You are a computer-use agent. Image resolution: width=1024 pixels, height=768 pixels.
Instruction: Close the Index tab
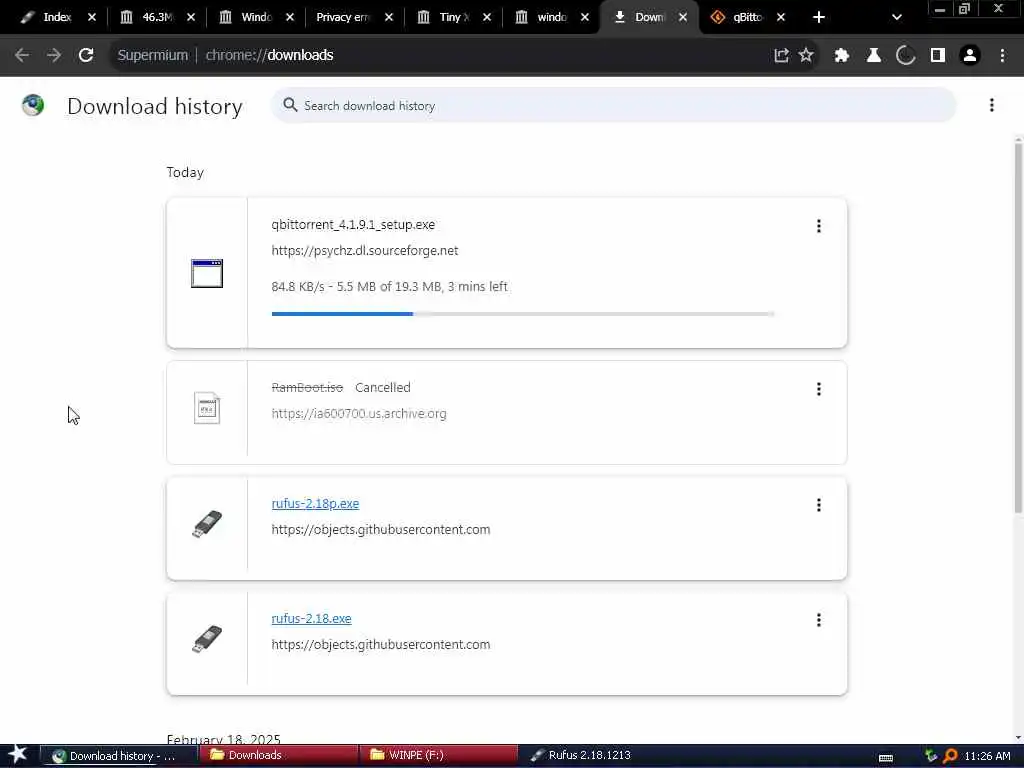92,18
